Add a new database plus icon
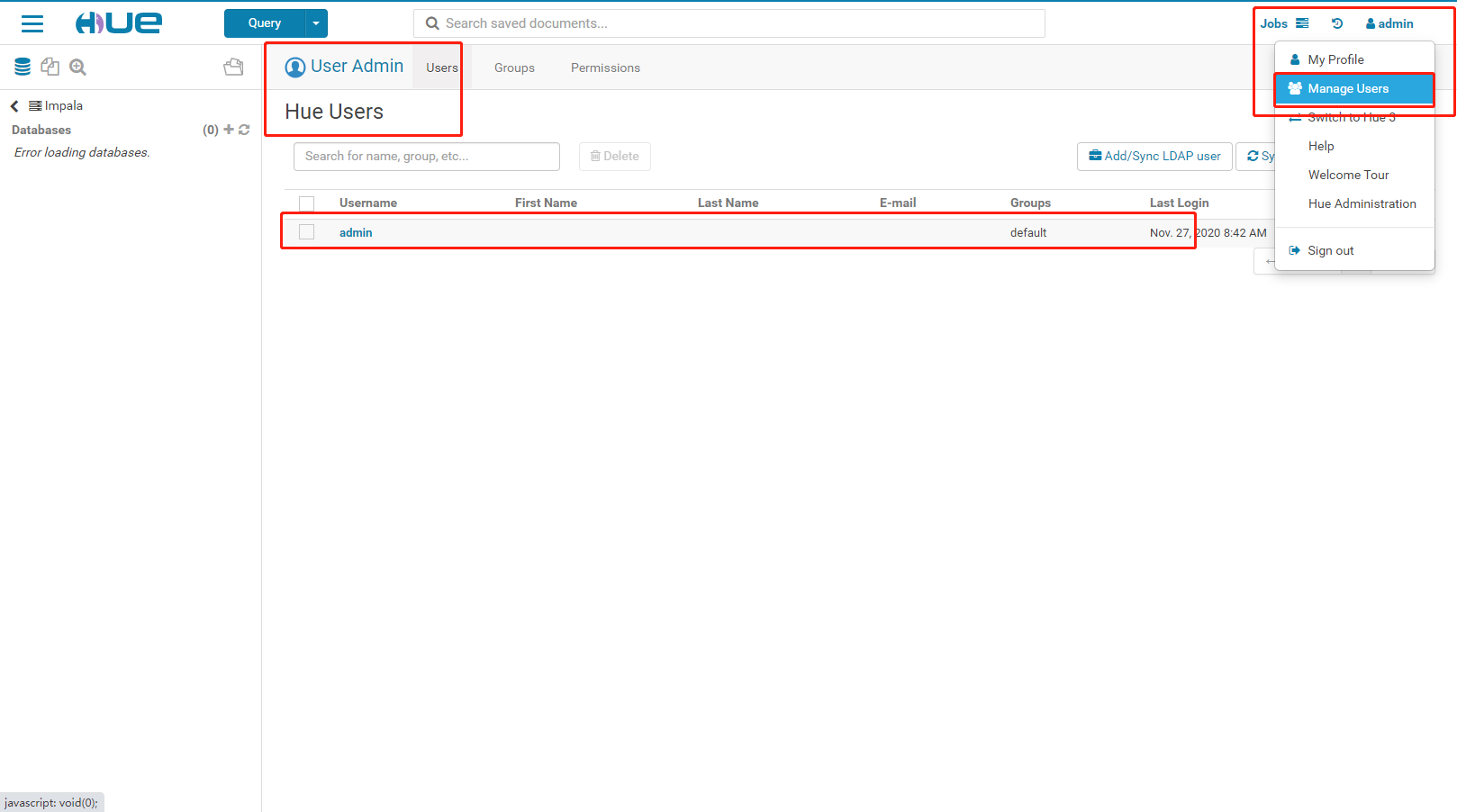 click(229, 130)
